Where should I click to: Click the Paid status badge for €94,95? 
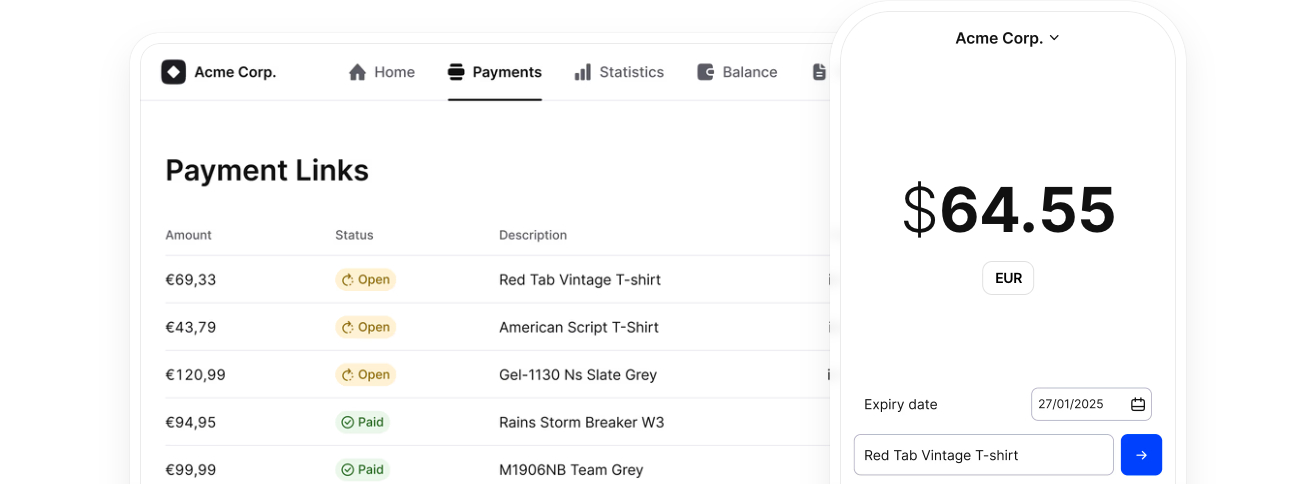[x=362, y=422]
